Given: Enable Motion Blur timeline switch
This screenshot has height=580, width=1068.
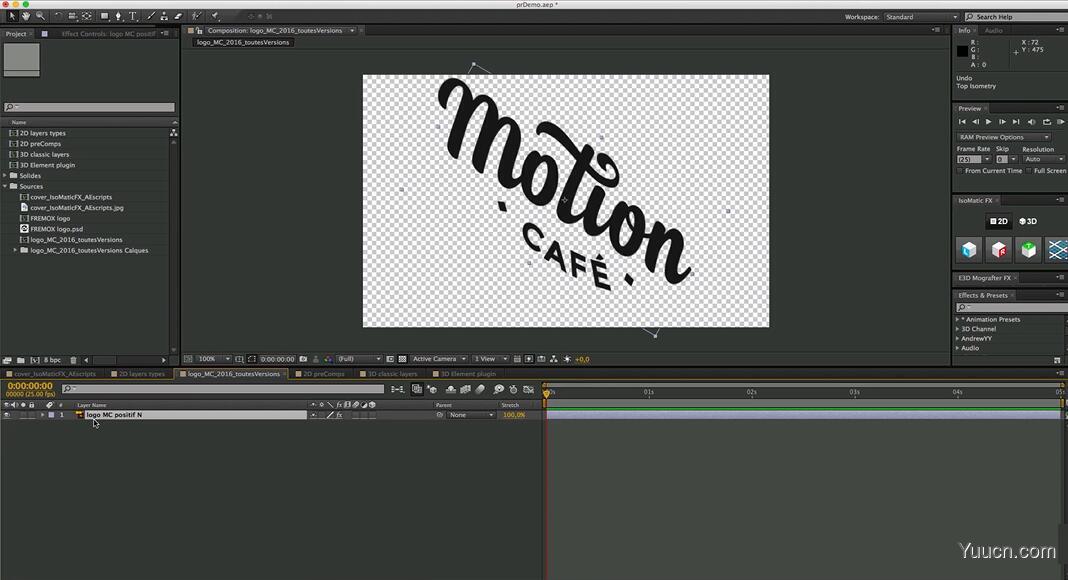Looking at the screenshot, I should (x=480, y=389).
